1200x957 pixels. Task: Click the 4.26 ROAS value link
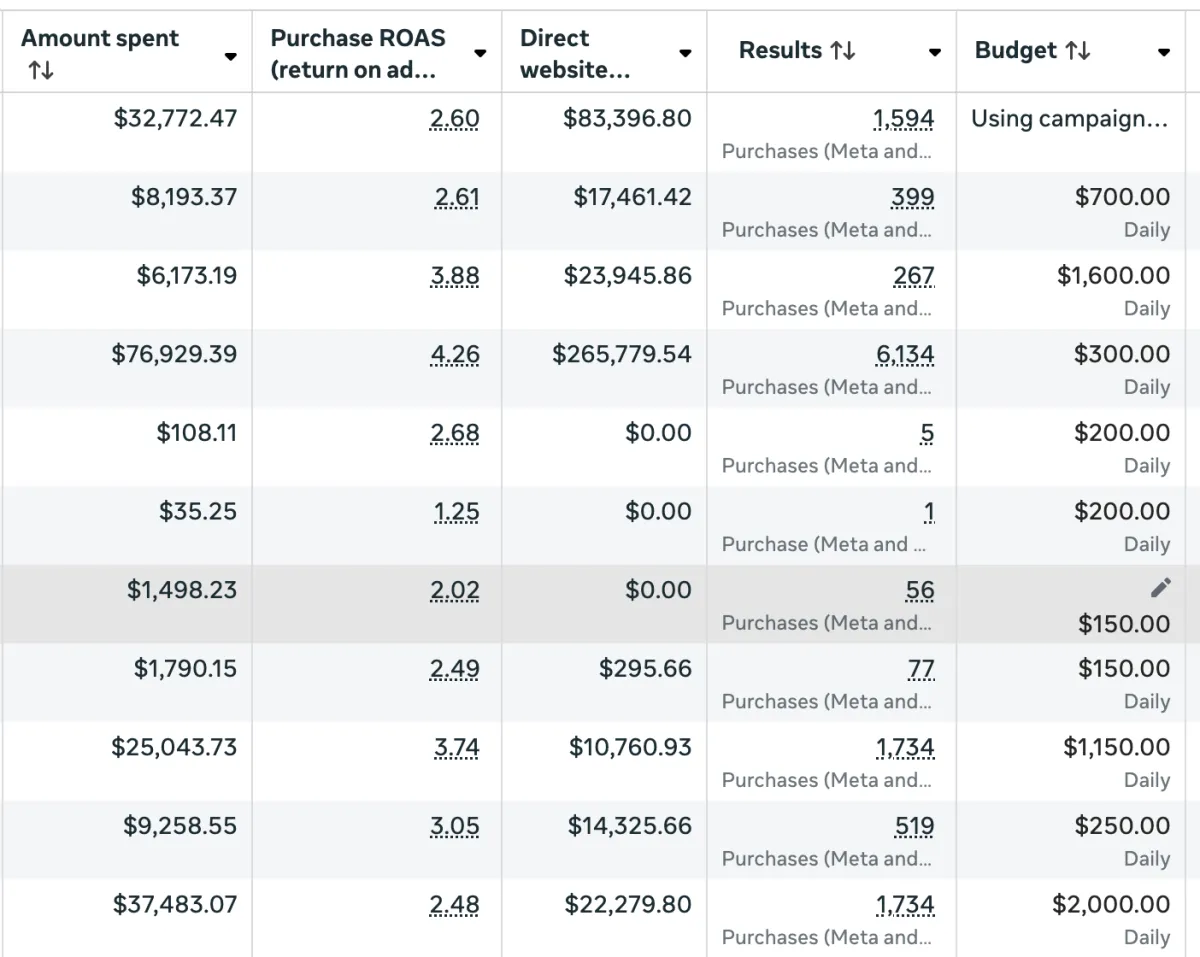tap(455, 354)
